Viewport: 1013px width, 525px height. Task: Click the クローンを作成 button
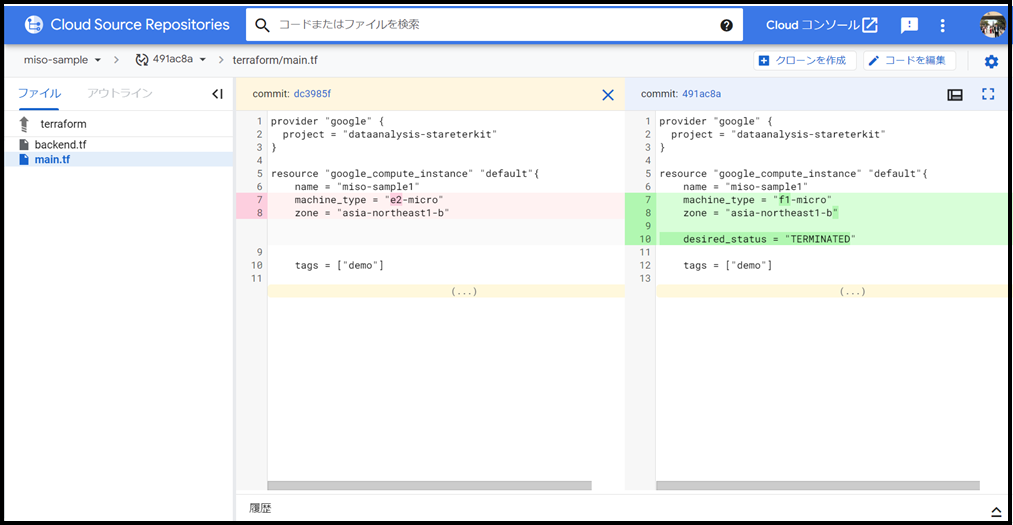[x=803, y=61]
